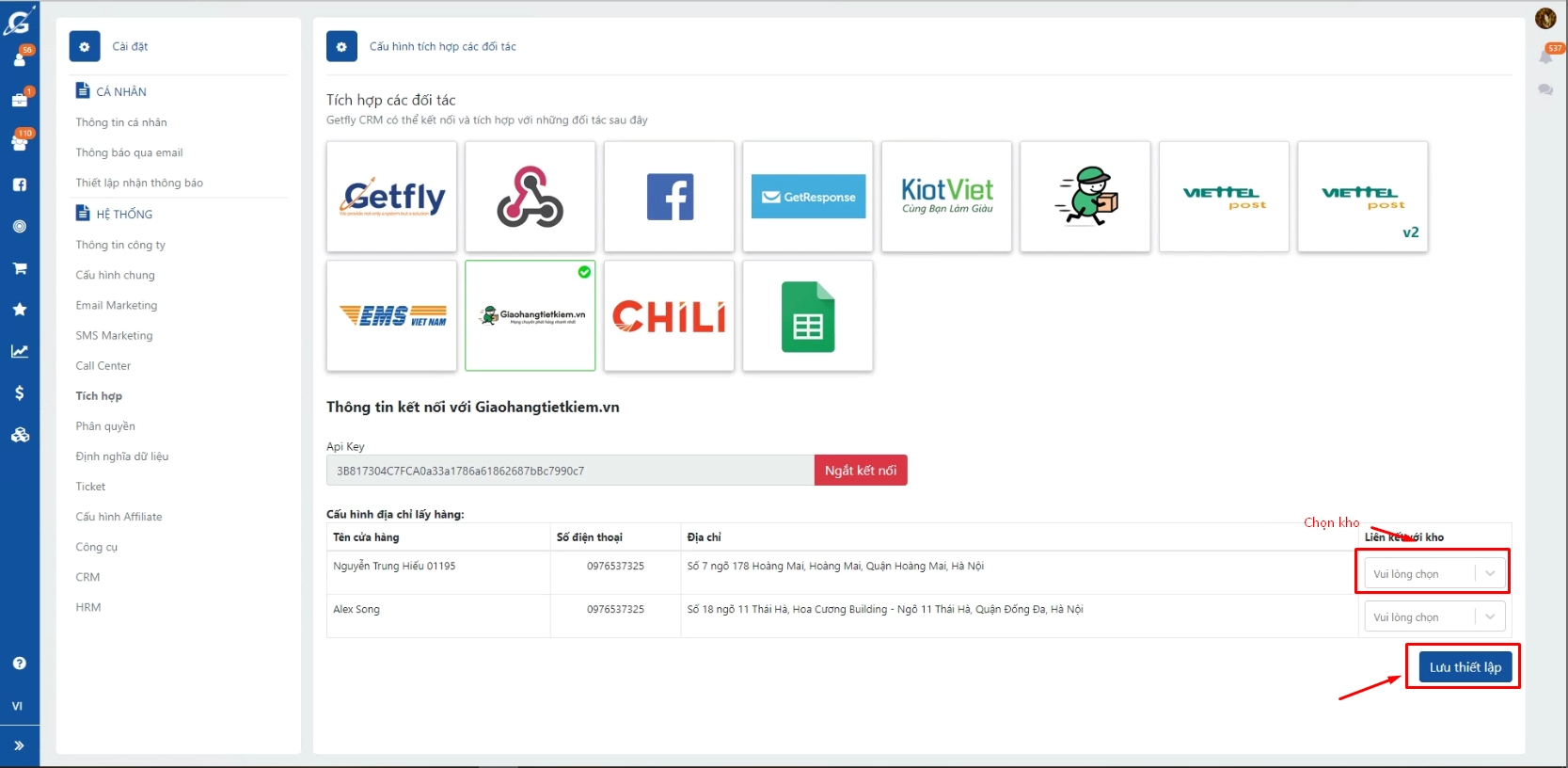This screenshot has width=1568, height=768.
Task: Go to Email Marketing settings
Action: (117, 306)
